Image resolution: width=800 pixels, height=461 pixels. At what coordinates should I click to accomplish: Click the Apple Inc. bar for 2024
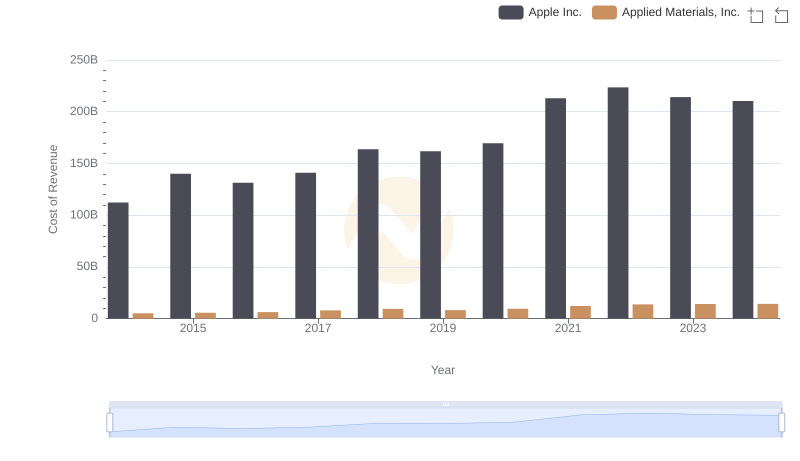(x=743, y=210)
